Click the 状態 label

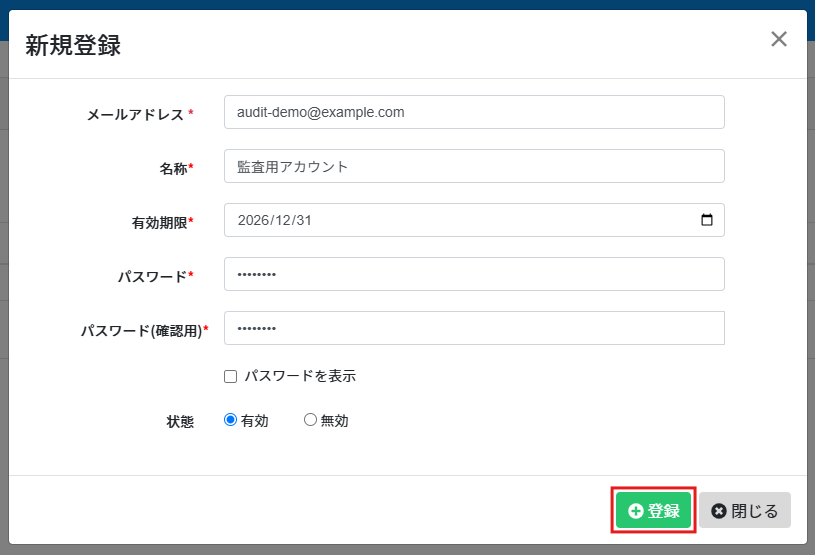click(180, 421)
